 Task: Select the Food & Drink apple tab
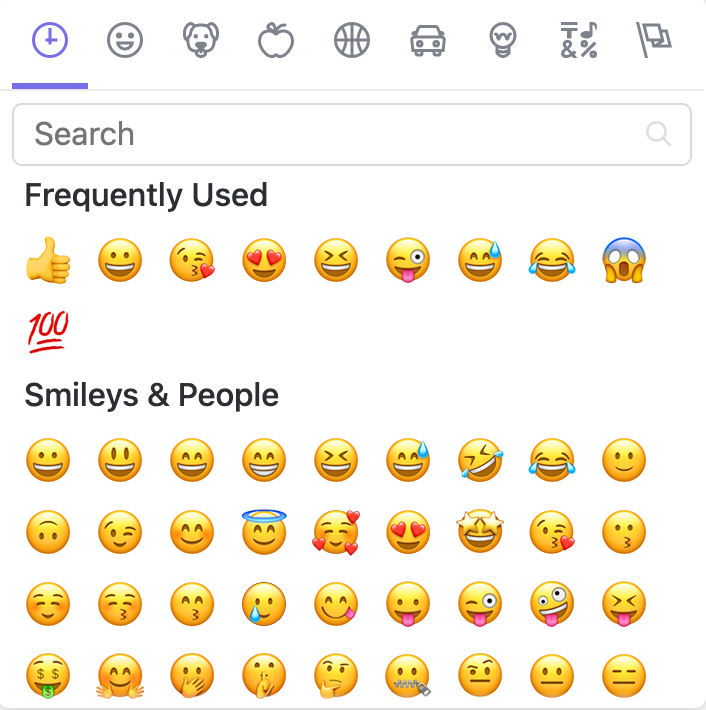276,41
